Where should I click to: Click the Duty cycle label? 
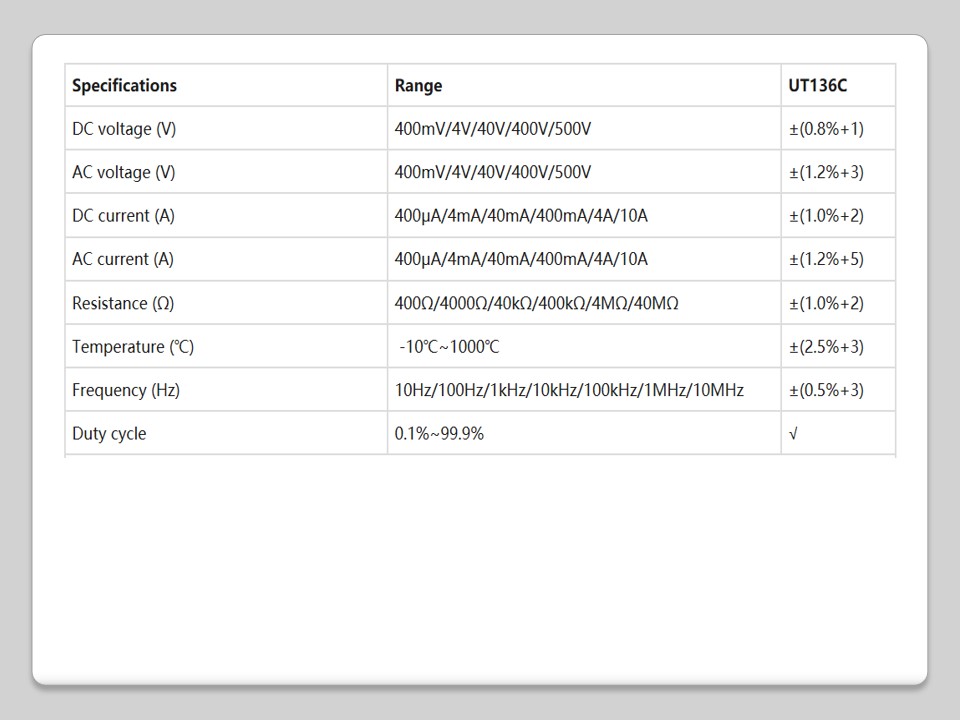click(x=109, y=434)
